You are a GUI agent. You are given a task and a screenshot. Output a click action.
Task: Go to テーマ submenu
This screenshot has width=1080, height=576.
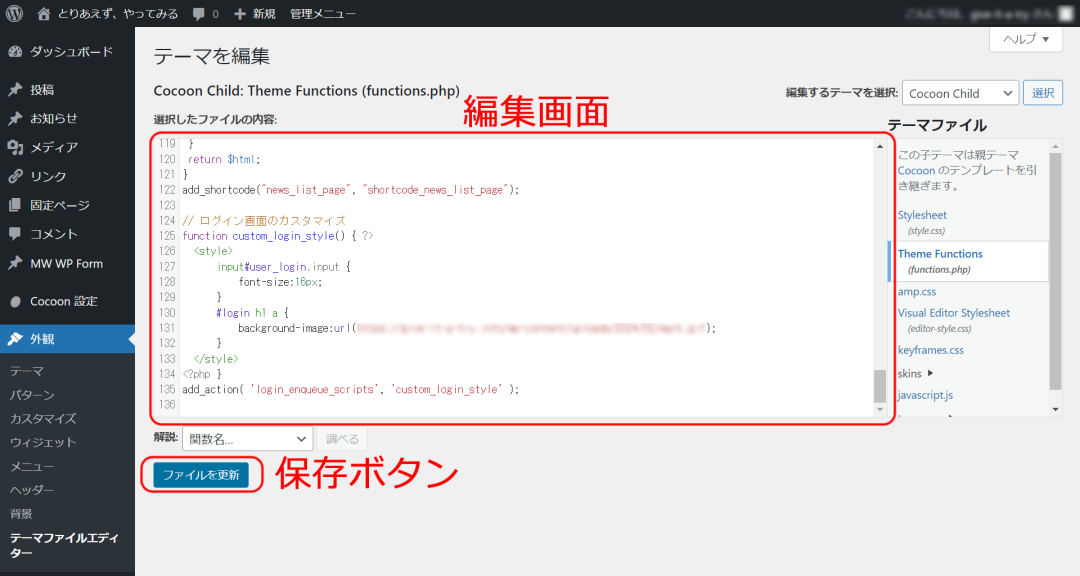27,371
